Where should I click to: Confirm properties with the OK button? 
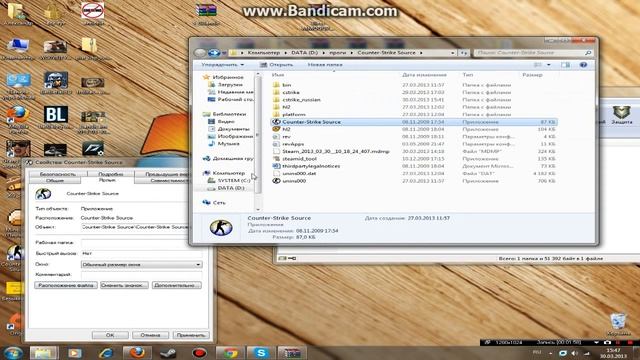[x=110, y=335]
